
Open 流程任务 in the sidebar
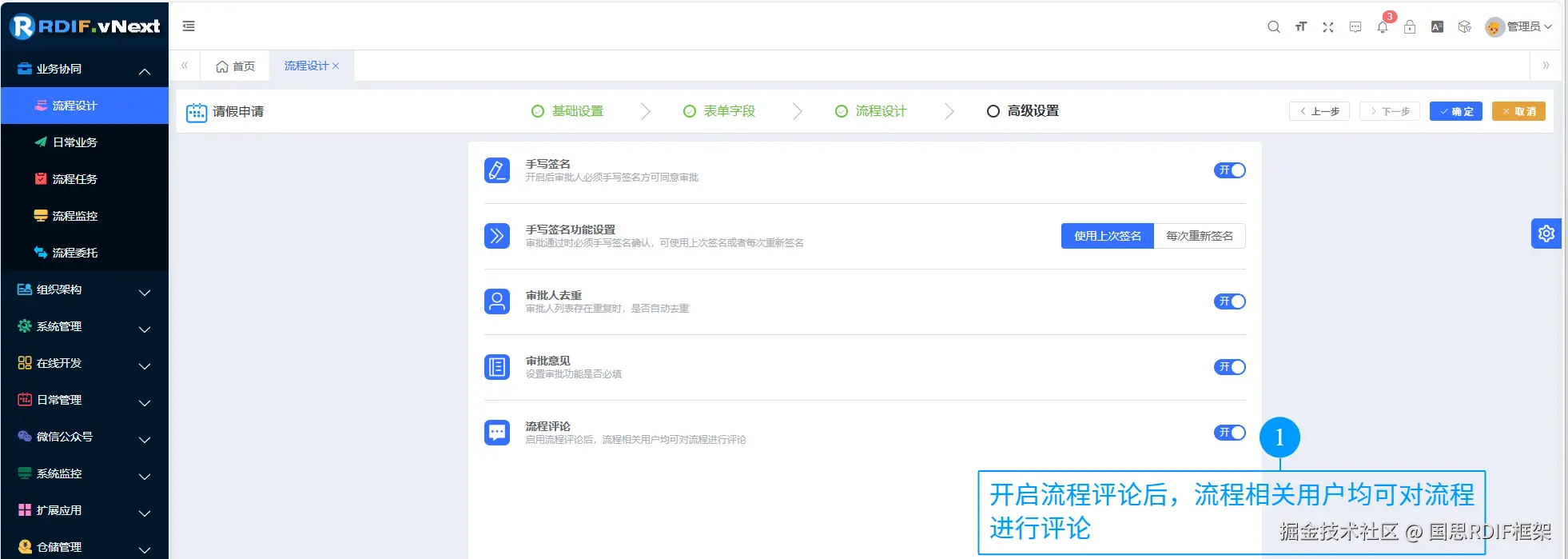point(85,179)
